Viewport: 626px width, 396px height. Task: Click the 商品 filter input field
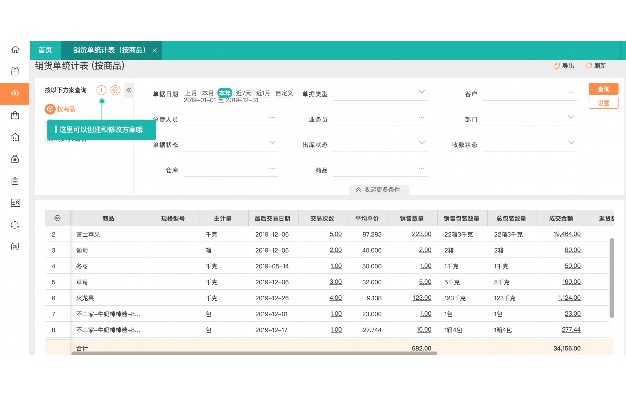[380, 170]
